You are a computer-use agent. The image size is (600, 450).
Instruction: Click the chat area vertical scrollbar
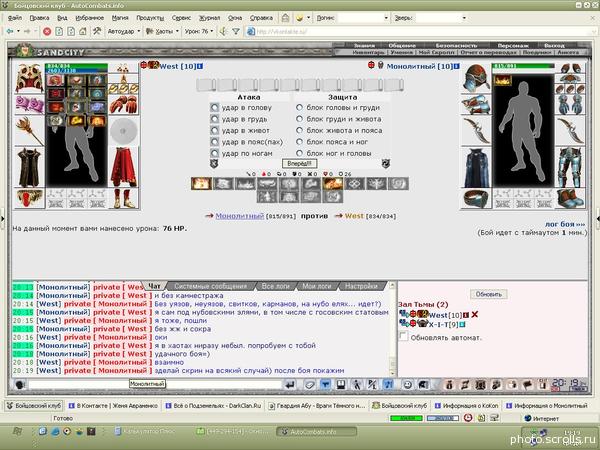coord(392,329)
